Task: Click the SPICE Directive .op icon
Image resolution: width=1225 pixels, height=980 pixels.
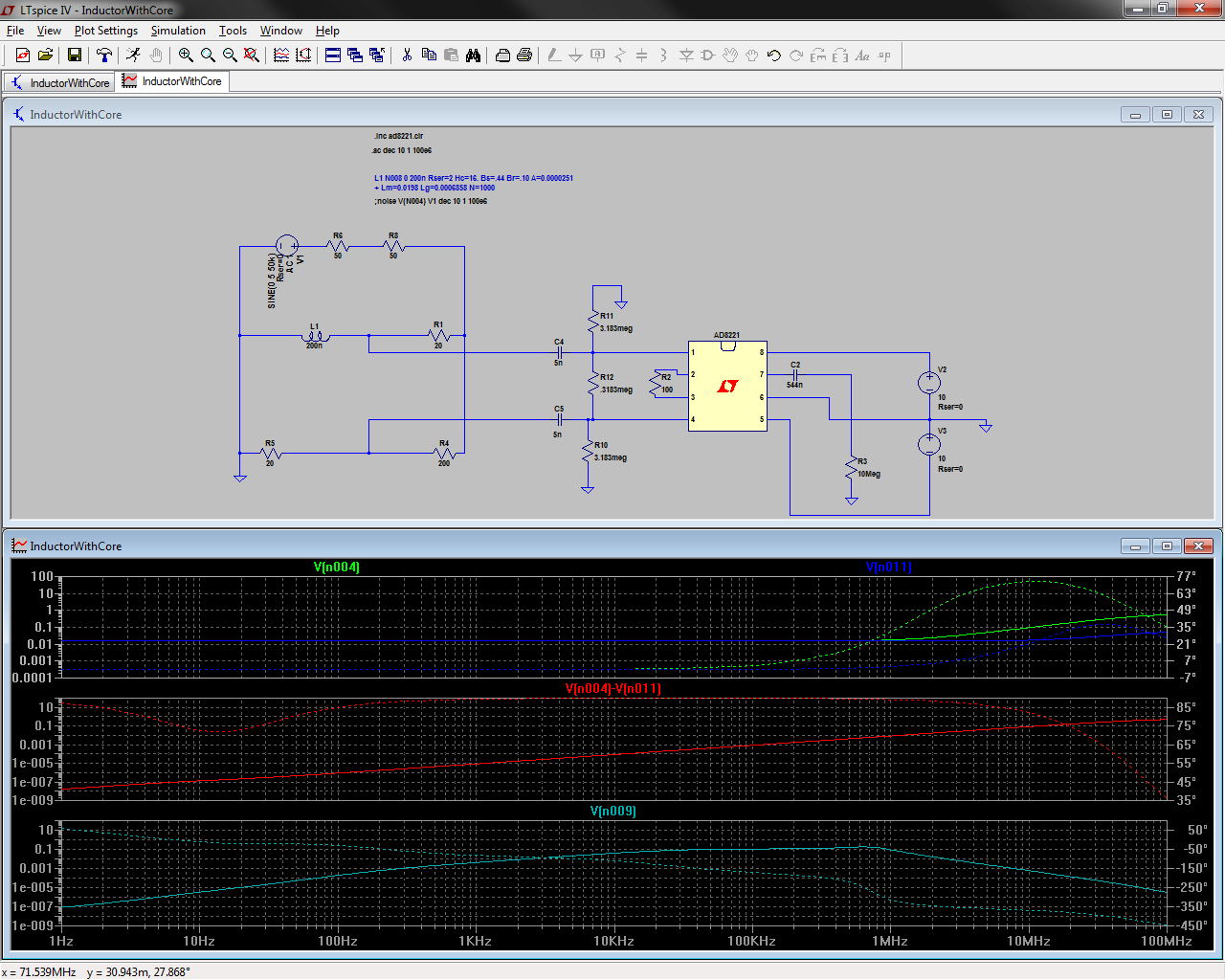Action: click(884, 56)
